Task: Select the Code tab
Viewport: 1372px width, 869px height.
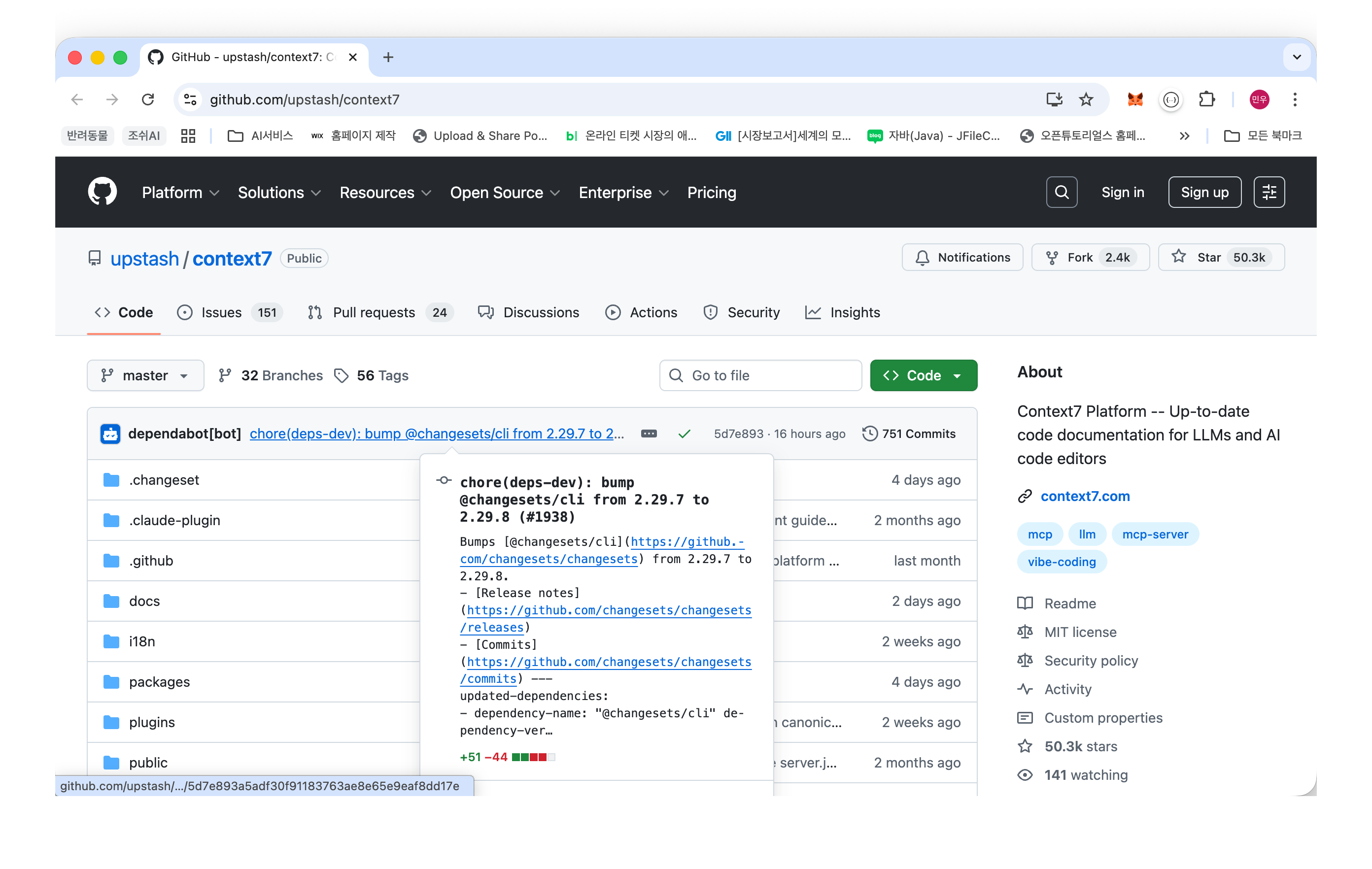Action: pyautogui.click(x=124, y=312)
